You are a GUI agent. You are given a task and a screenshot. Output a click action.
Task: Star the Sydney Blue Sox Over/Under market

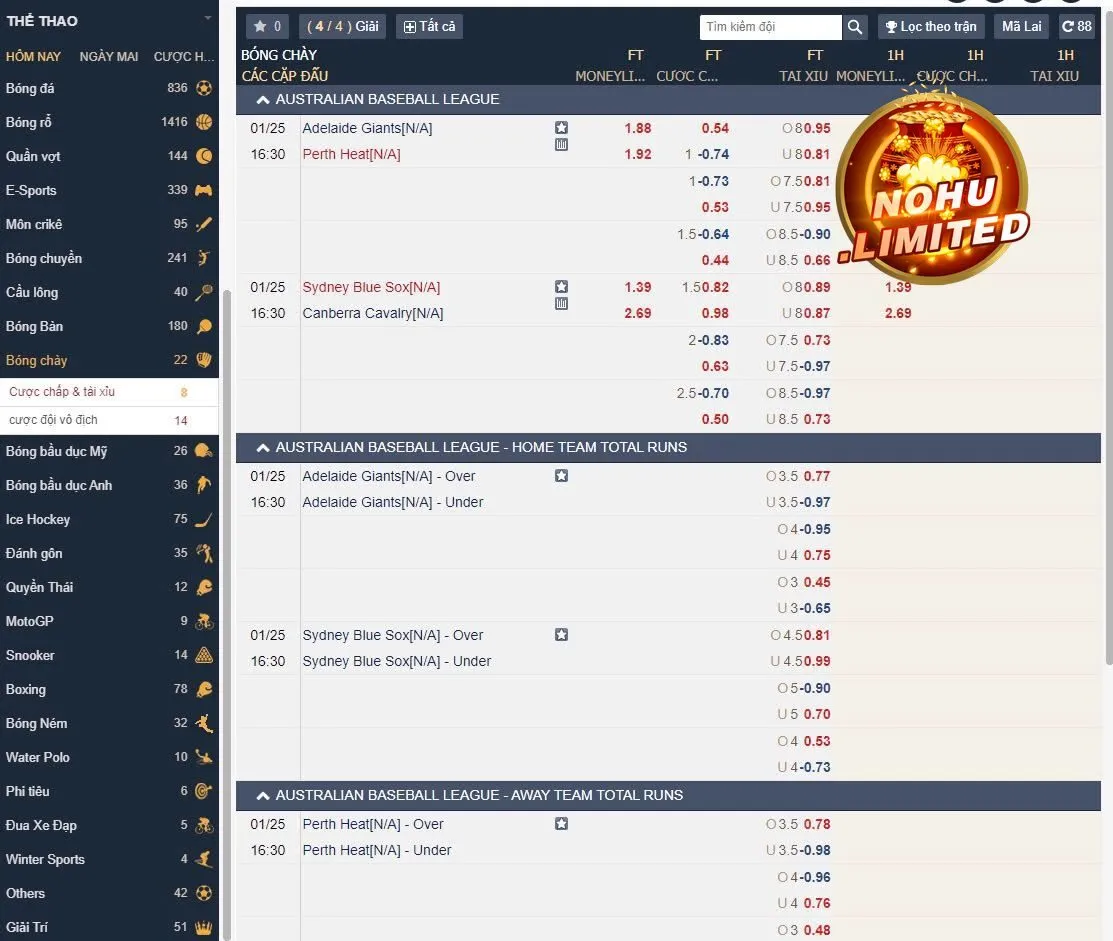(561, 634)
